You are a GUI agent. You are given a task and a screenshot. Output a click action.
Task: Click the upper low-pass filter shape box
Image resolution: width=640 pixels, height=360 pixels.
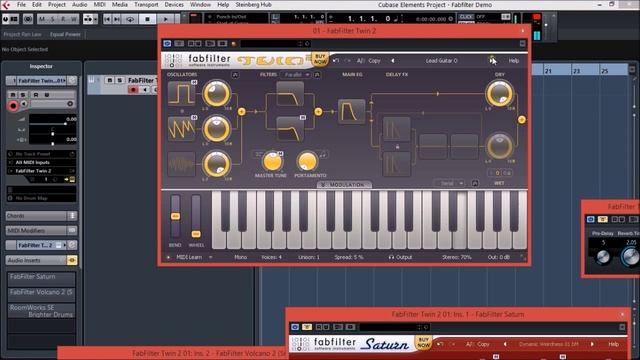[x=290, y=94]
